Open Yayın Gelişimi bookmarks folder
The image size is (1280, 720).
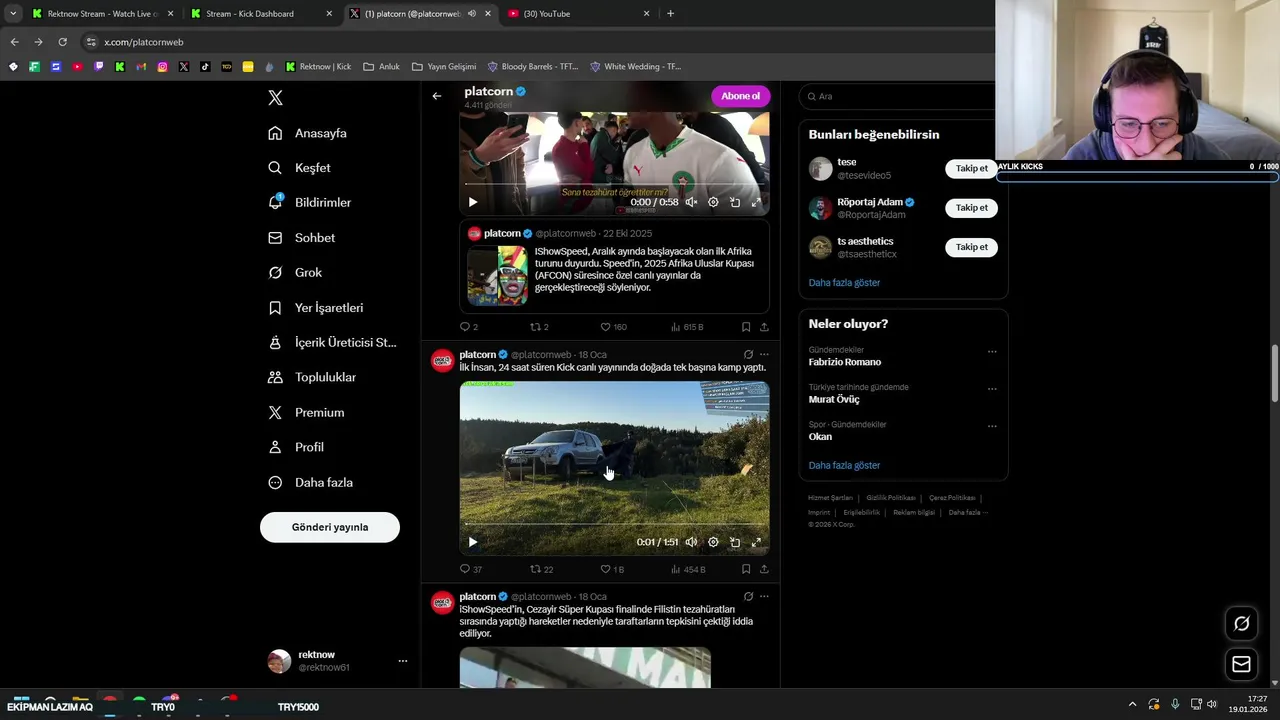pos(444,67)
